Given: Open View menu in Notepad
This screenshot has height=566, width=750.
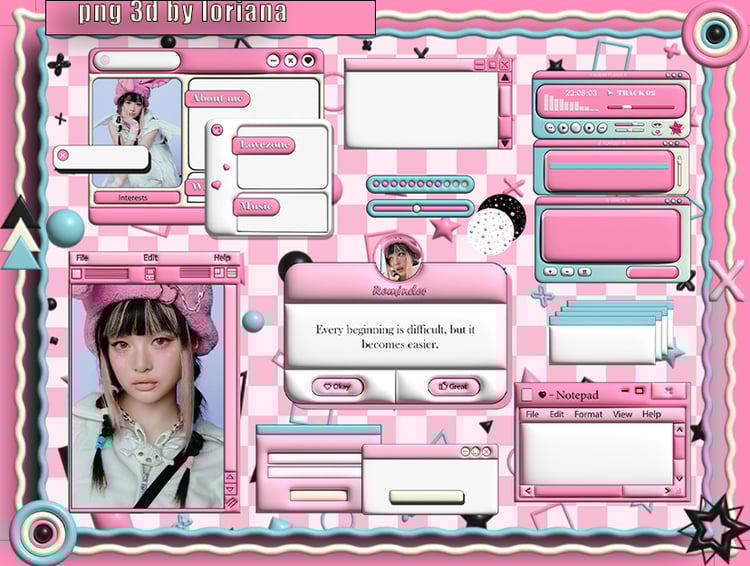Looking at the screenshot, I should 622,414.
